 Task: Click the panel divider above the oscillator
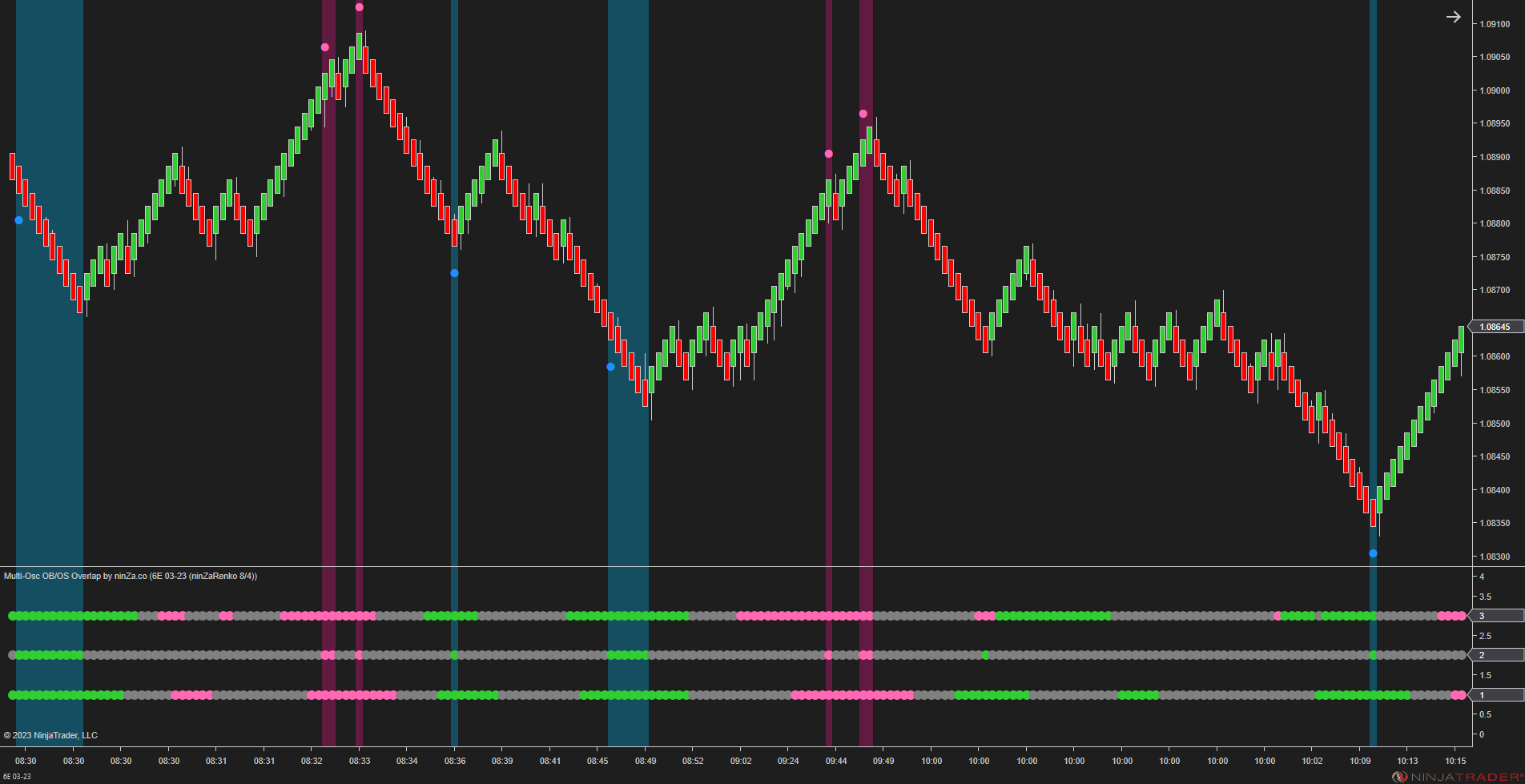click(721, 567)
